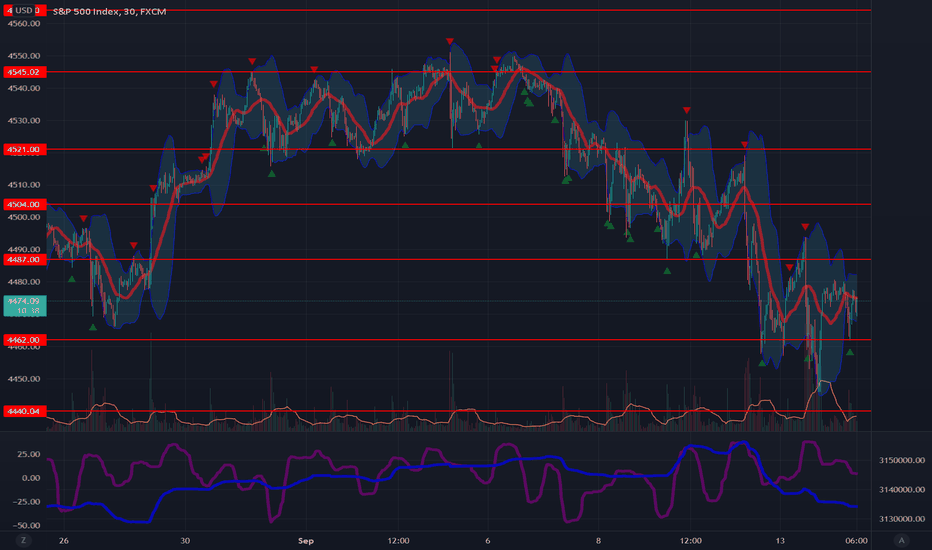Select the 4462.00 red price label
932x550 pixels.
tap(24, 340)
